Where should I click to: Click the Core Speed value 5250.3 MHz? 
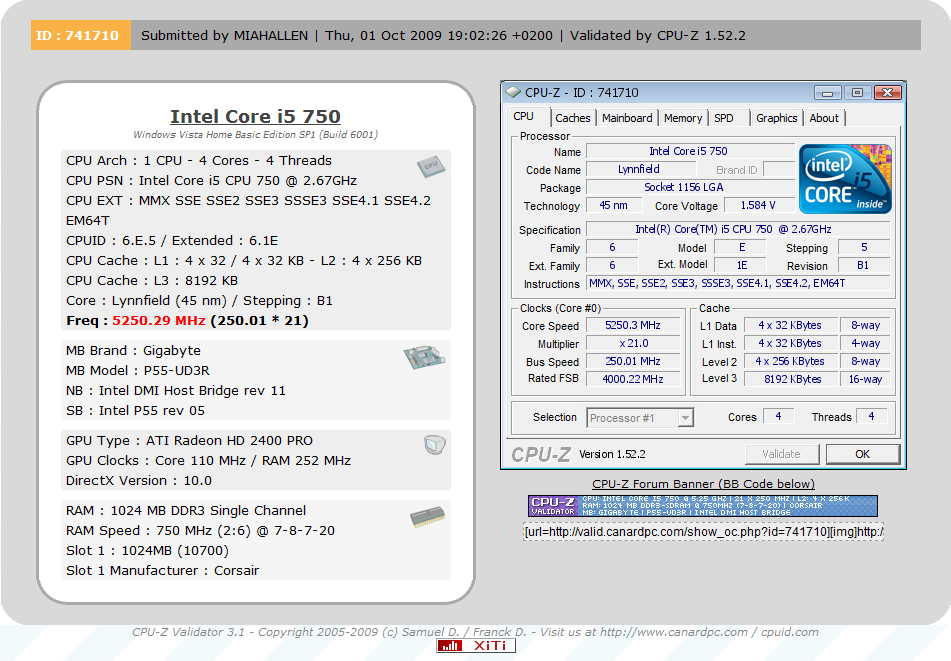click(633, 325)
